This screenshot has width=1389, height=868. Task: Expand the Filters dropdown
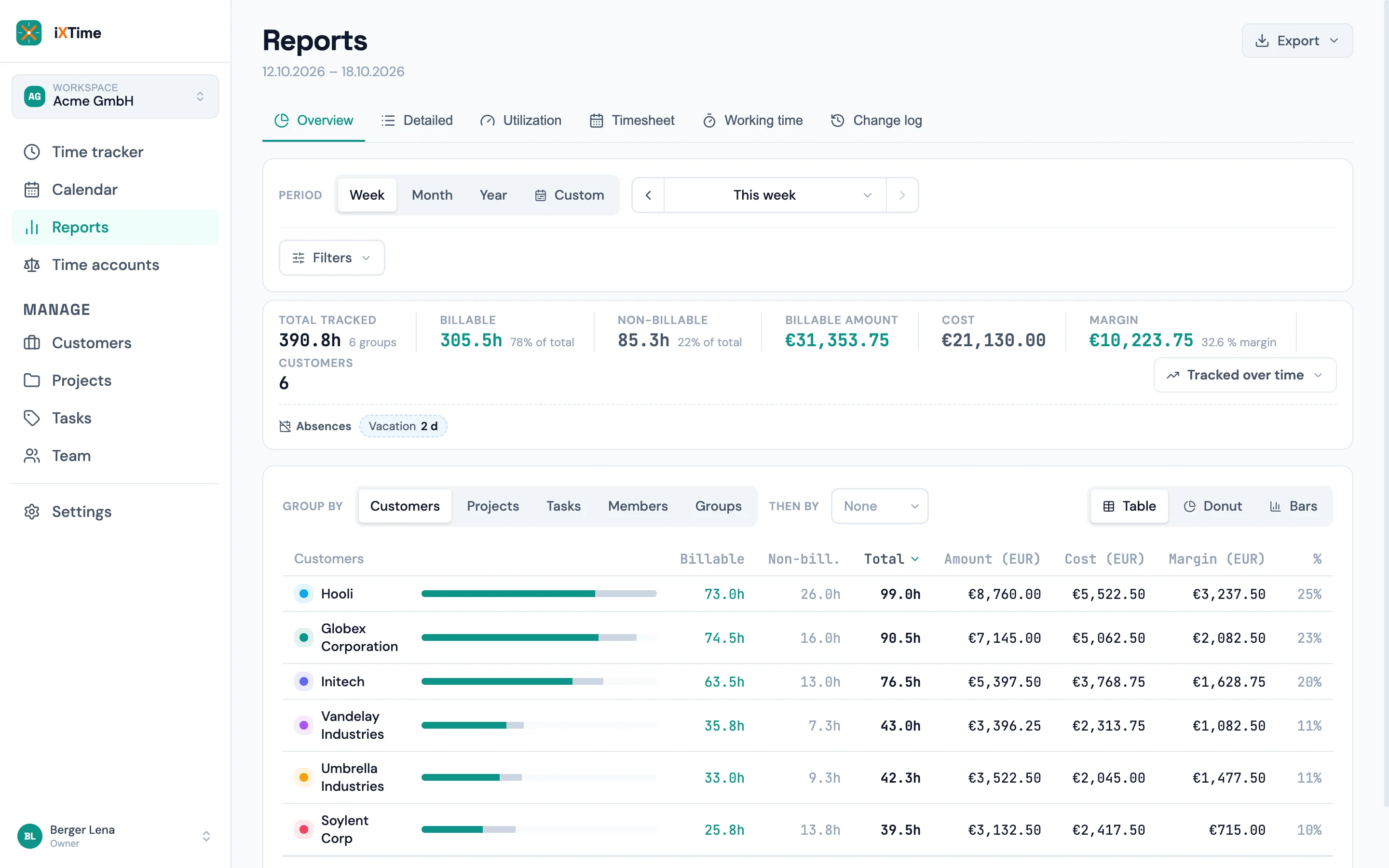pyautogui.click(x=332, y=258)
